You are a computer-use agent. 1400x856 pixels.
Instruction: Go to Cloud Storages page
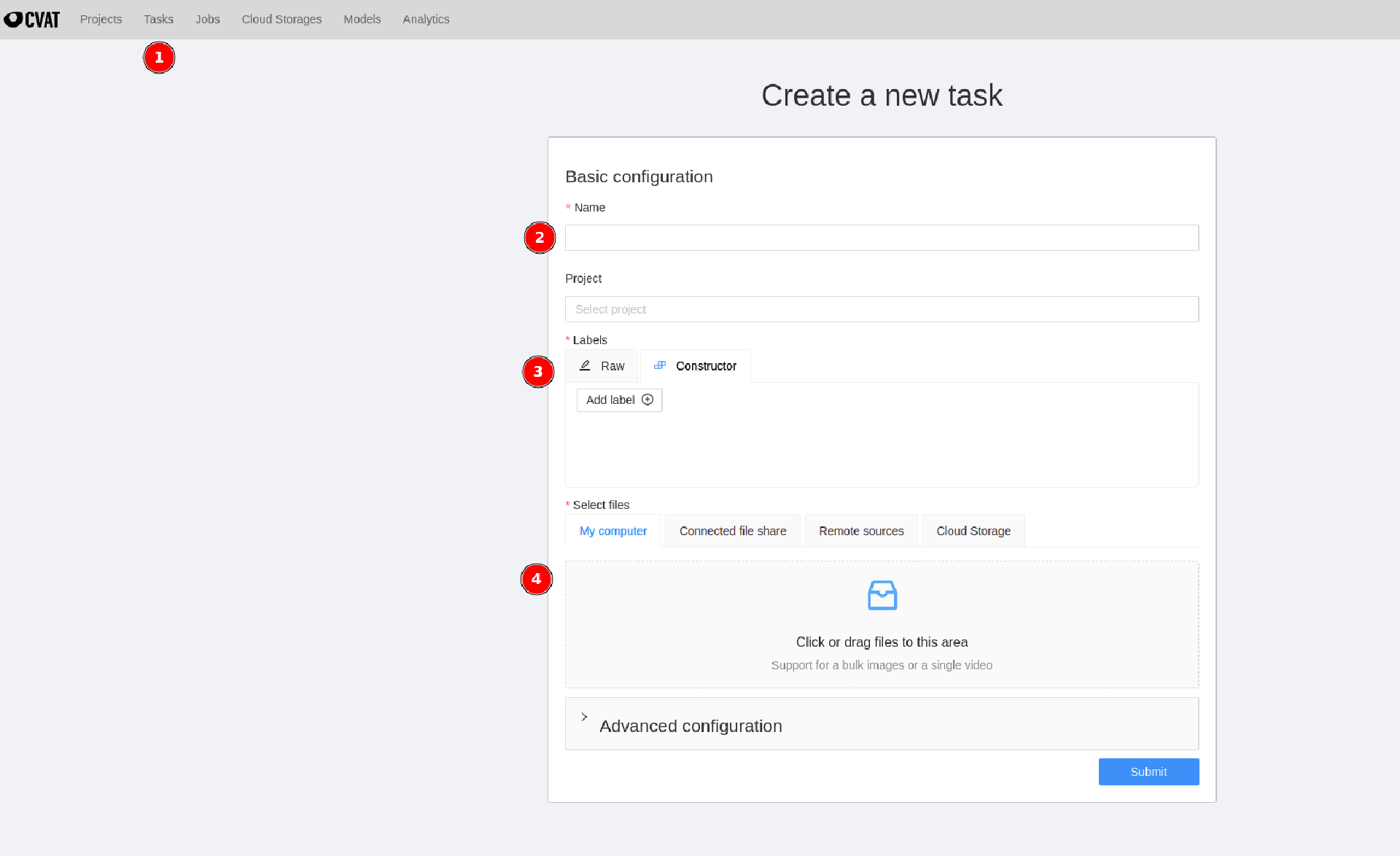[x=281, y=20]
